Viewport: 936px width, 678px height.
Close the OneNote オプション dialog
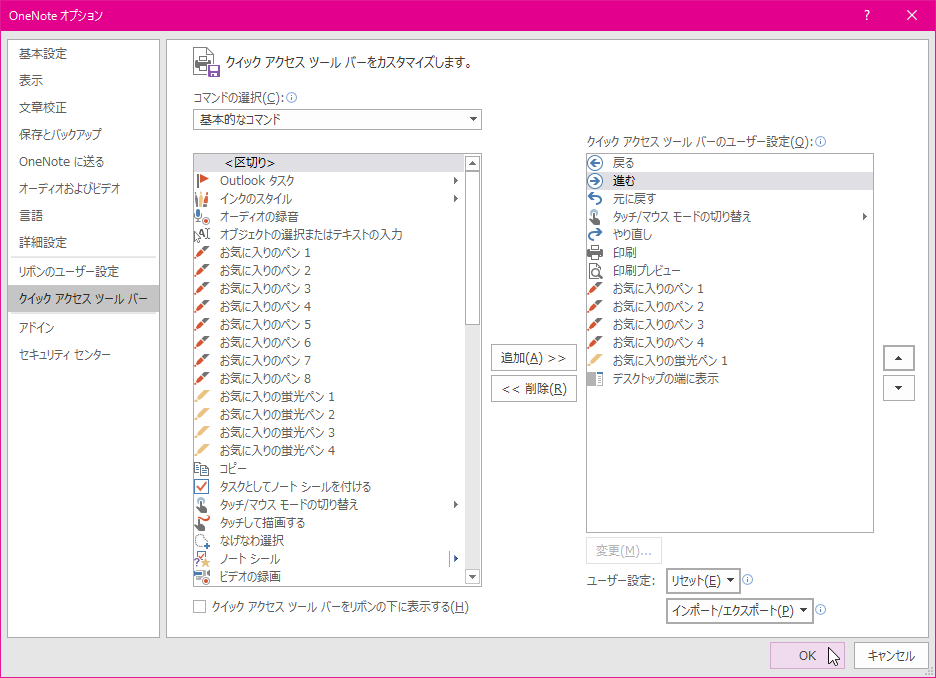click(912, 16)
